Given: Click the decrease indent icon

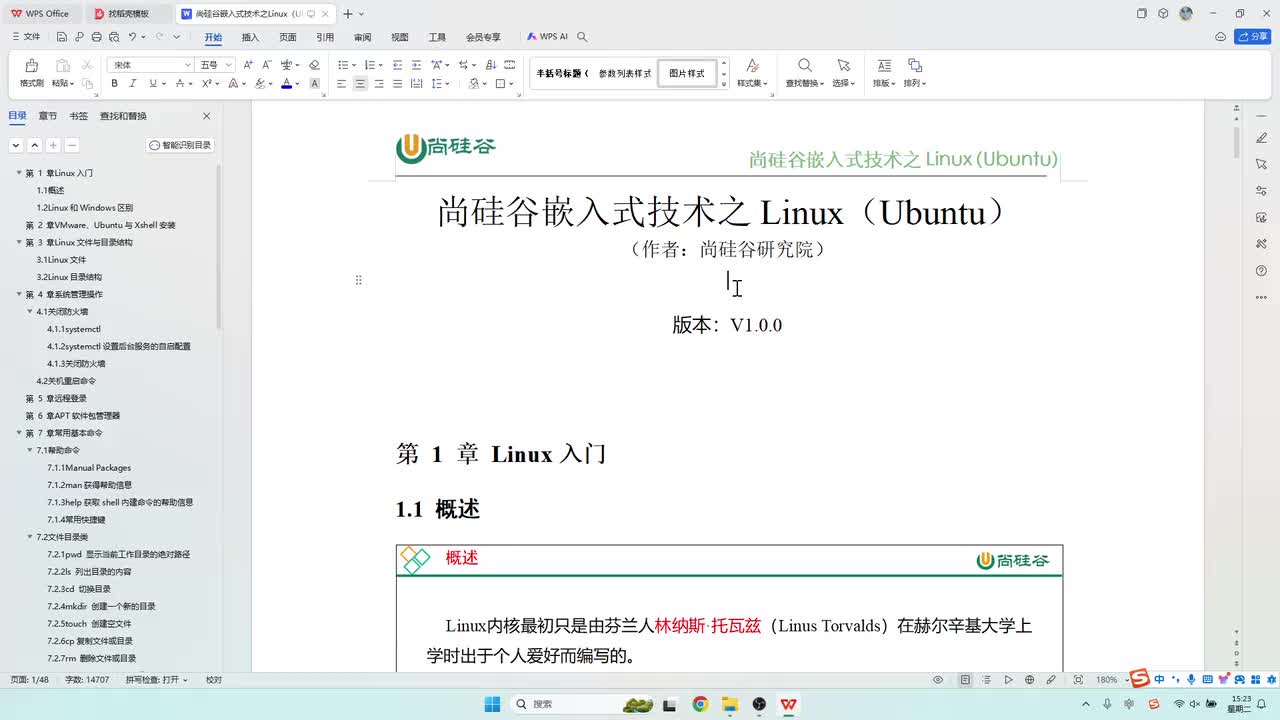Looking at the screenshot, I should pyautogui.click(x=397, y=65).
